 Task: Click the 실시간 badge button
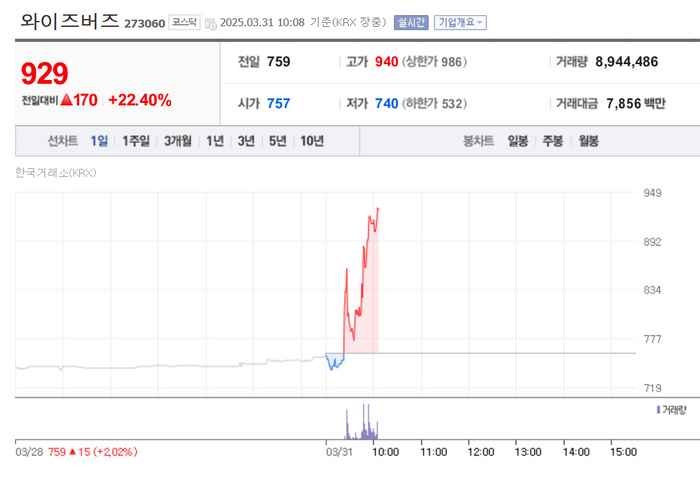tap(411, 22)
